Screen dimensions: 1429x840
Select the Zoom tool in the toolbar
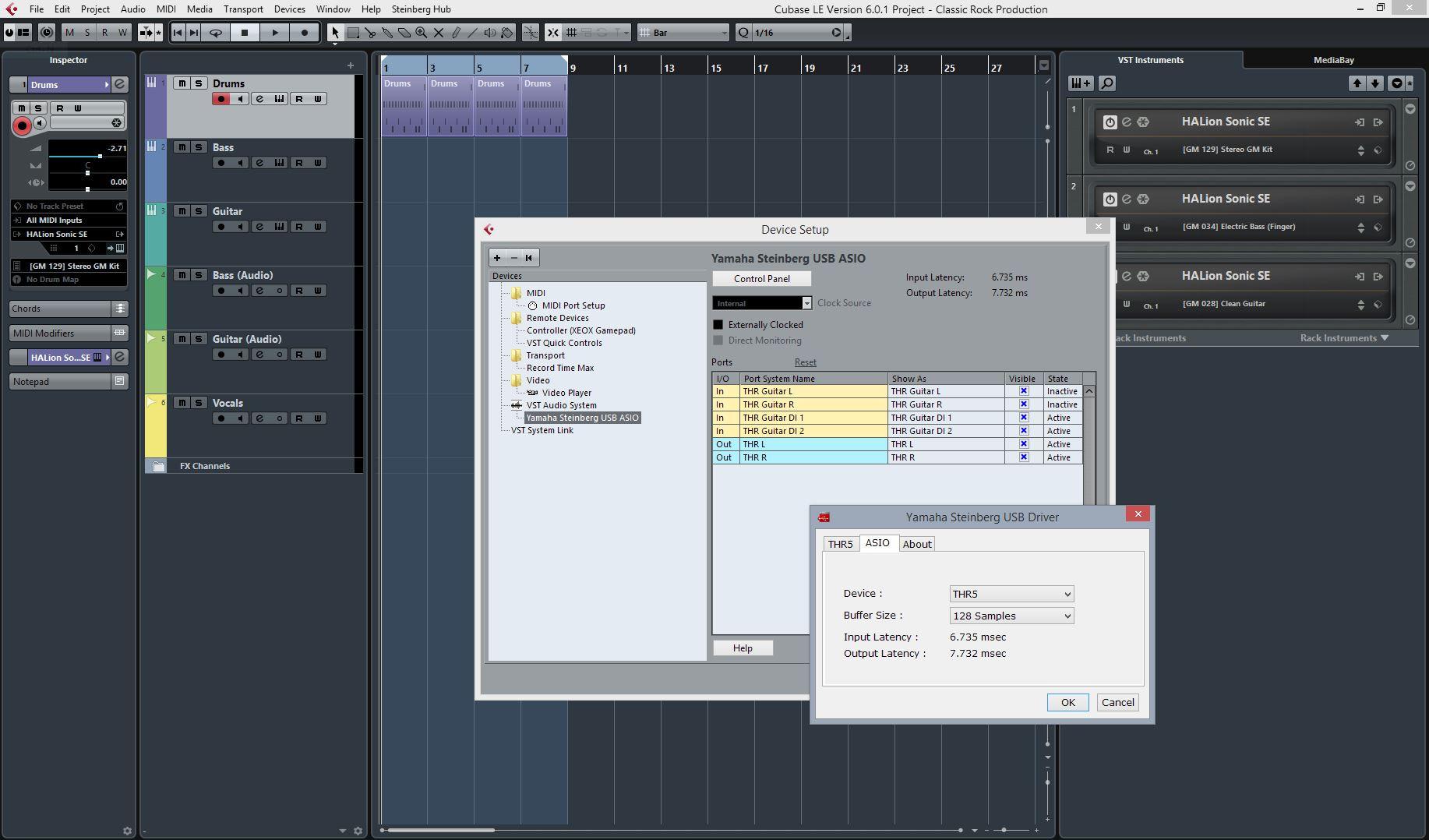point(422,33)
